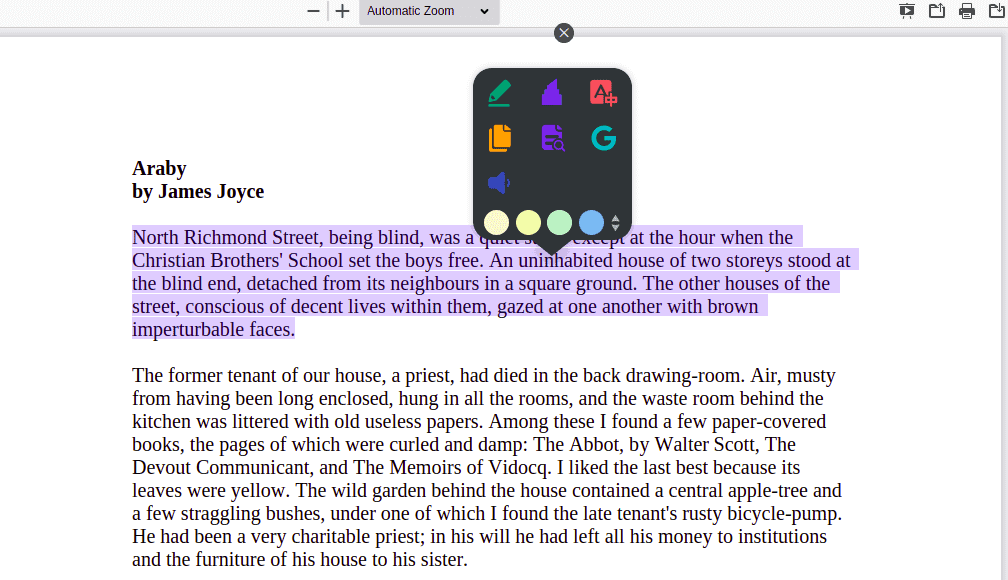Click the color palette up-down stepper arrows

[x=615, y=223]
